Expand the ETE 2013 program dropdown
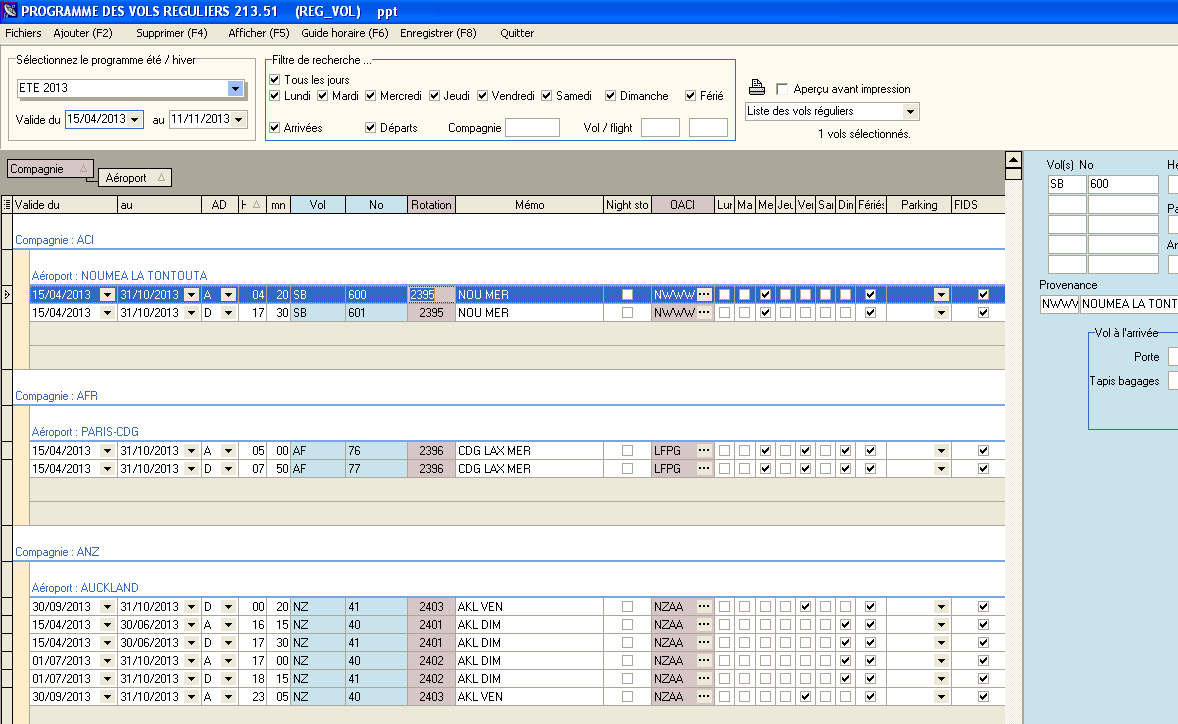The height and width of the screenshot is (724, 1178). pos(235,89)
